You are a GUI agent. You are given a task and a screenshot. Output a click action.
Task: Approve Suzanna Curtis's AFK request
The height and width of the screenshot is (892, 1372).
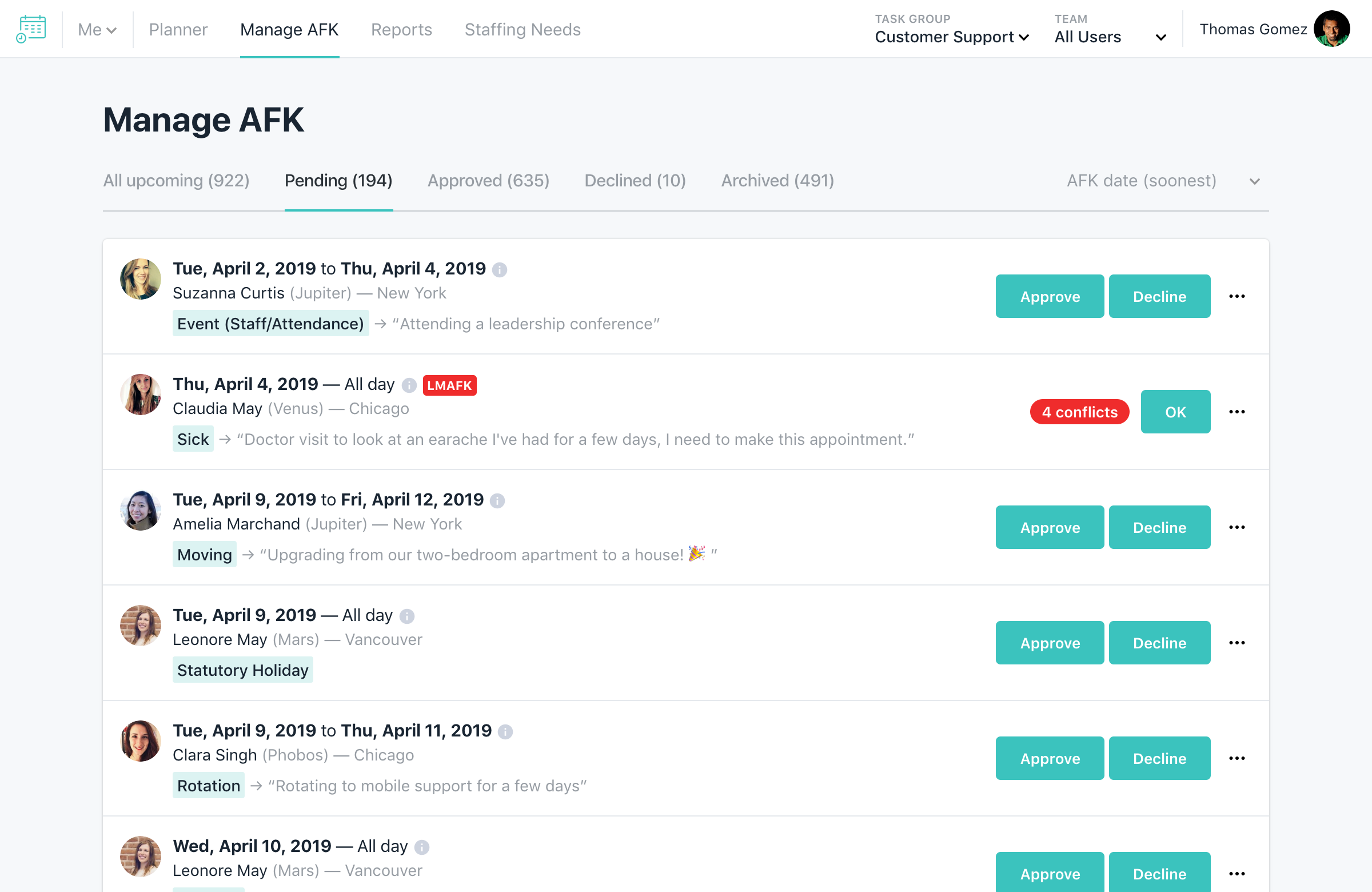pyautogui.click(x=1049, y=296)
